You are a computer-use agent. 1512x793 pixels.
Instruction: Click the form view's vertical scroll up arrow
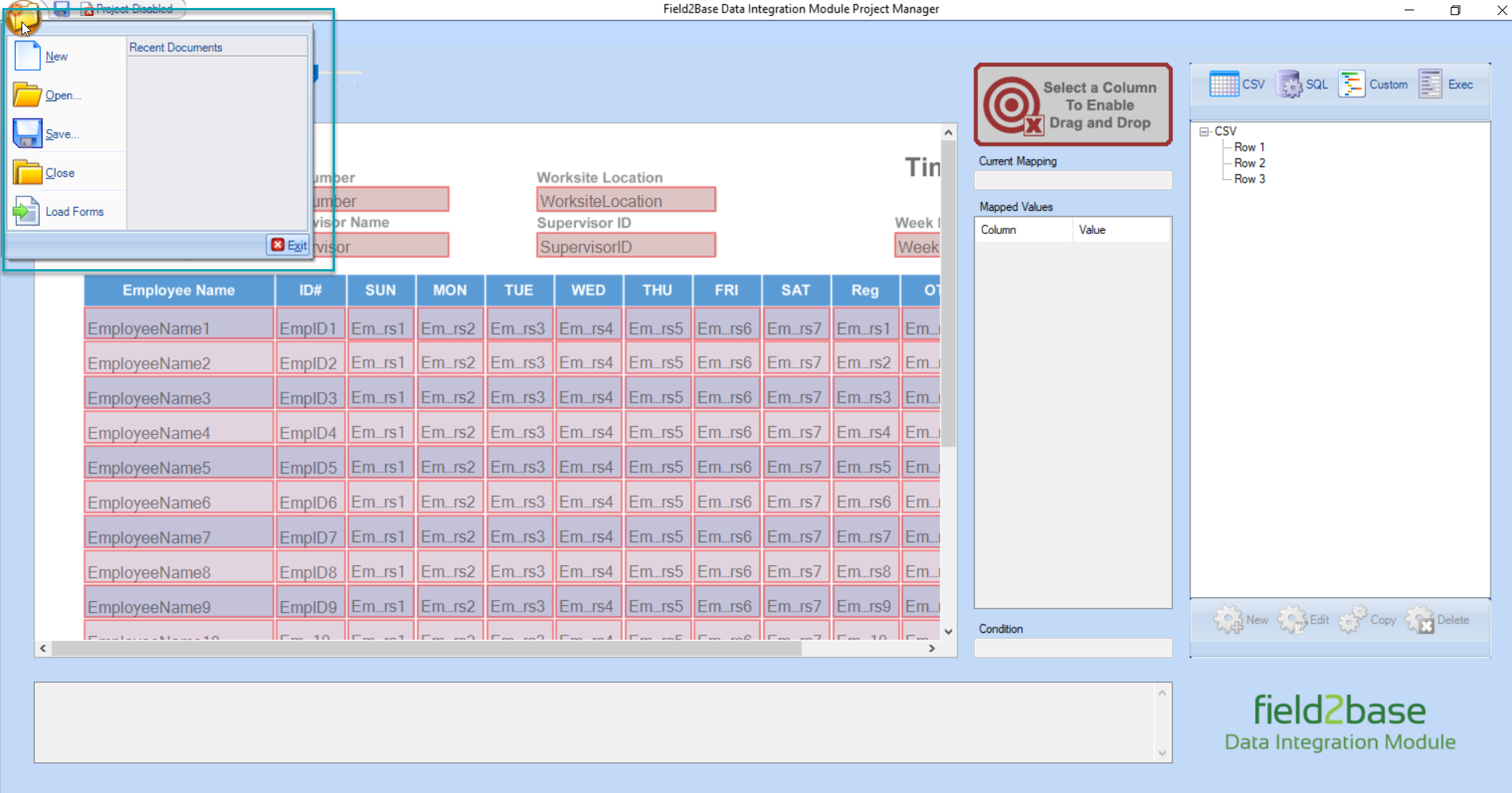[949, 132]
